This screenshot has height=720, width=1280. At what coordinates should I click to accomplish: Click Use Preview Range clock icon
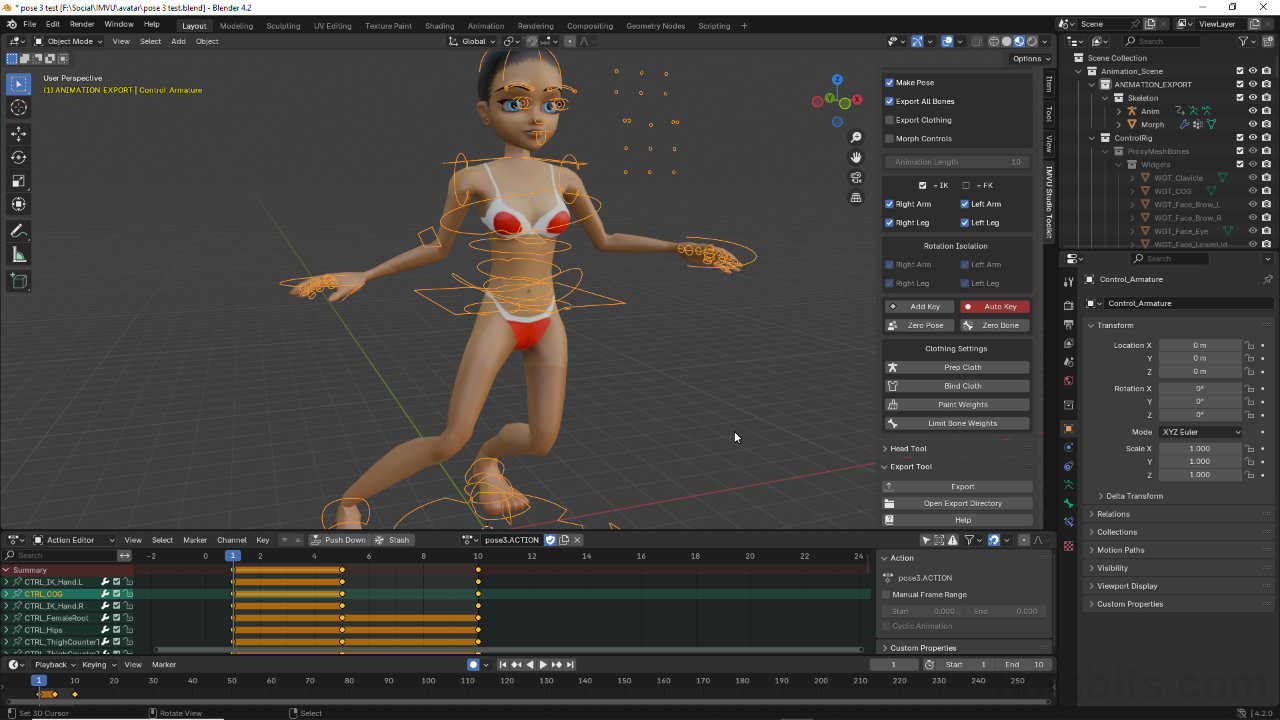[929, 664]
